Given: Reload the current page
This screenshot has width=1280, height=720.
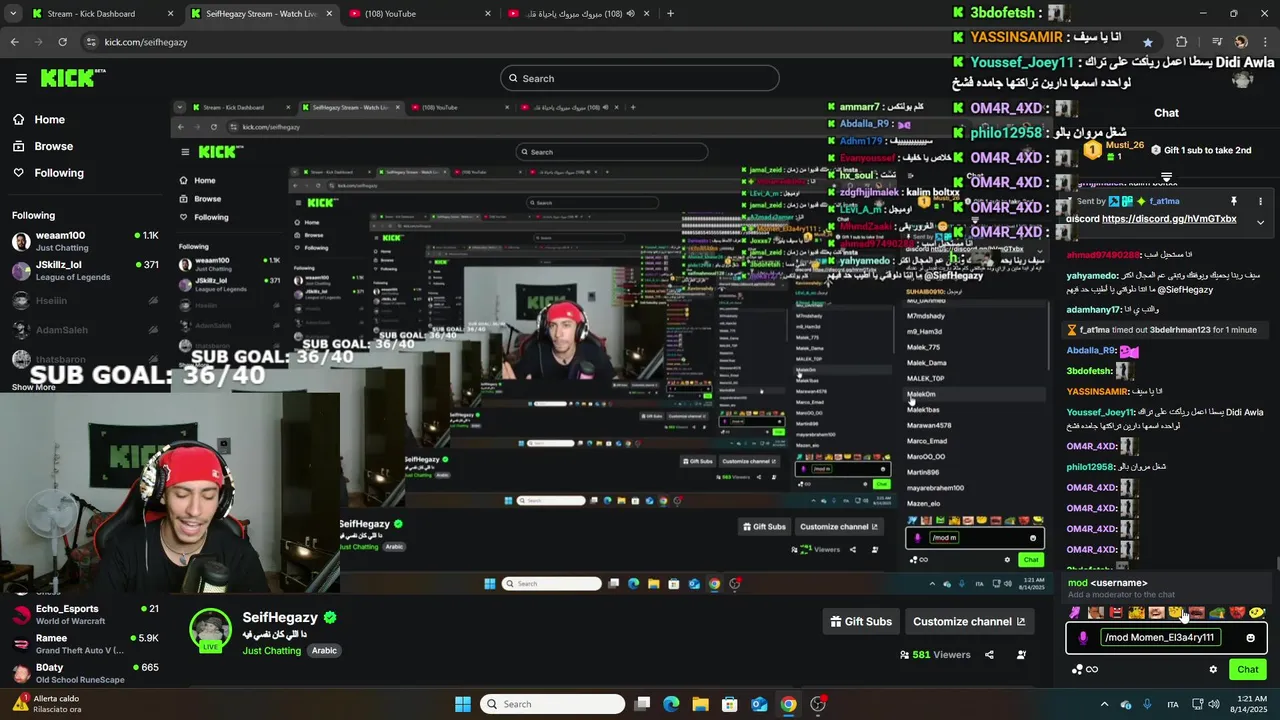Looking at the screenshot, I should click(62, 42).
